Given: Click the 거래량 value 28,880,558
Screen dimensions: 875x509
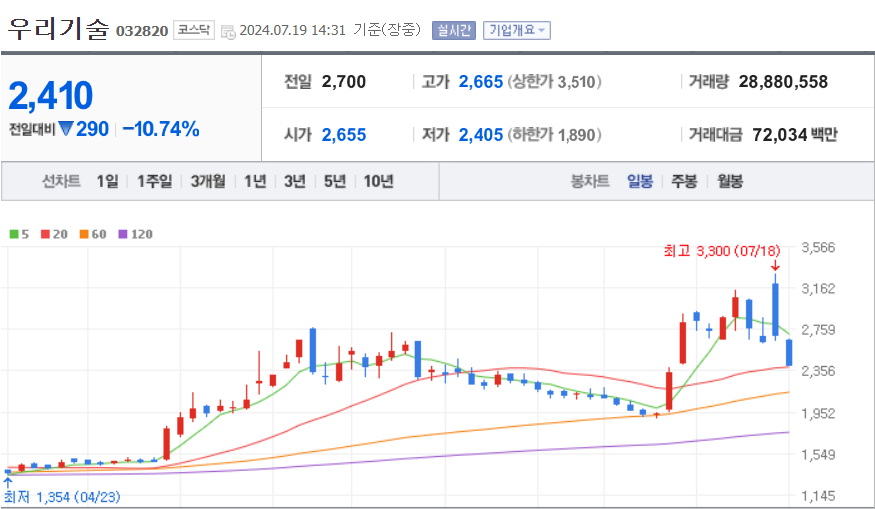Looking at the screenshot, I should (x=783, y=82).
